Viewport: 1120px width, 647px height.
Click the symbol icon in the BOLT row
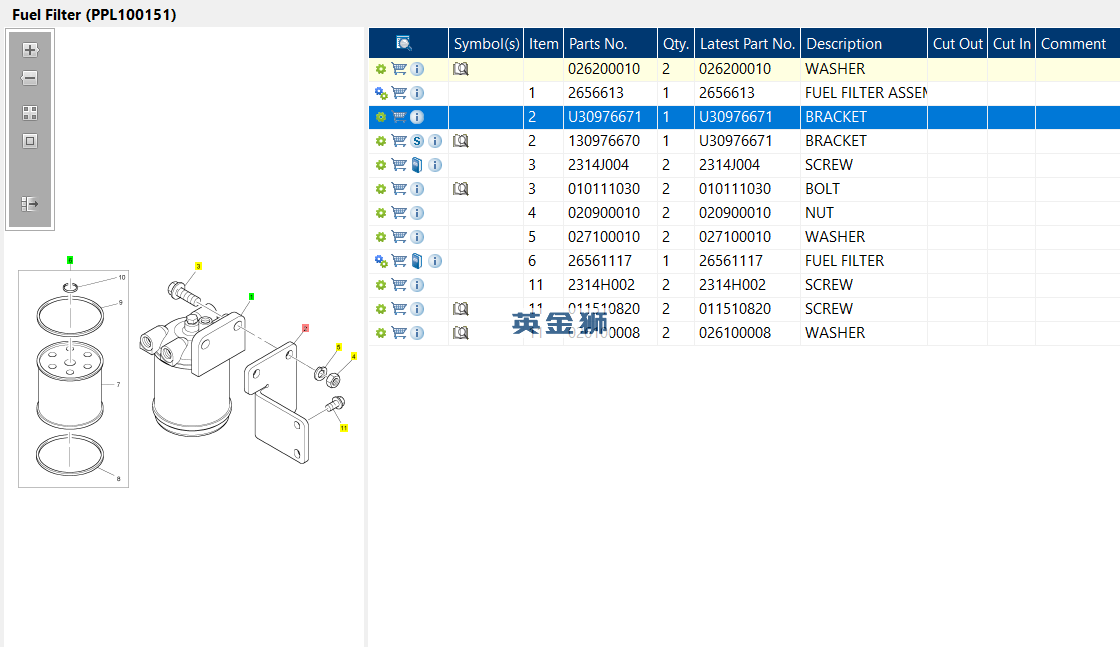click(461, 189)
